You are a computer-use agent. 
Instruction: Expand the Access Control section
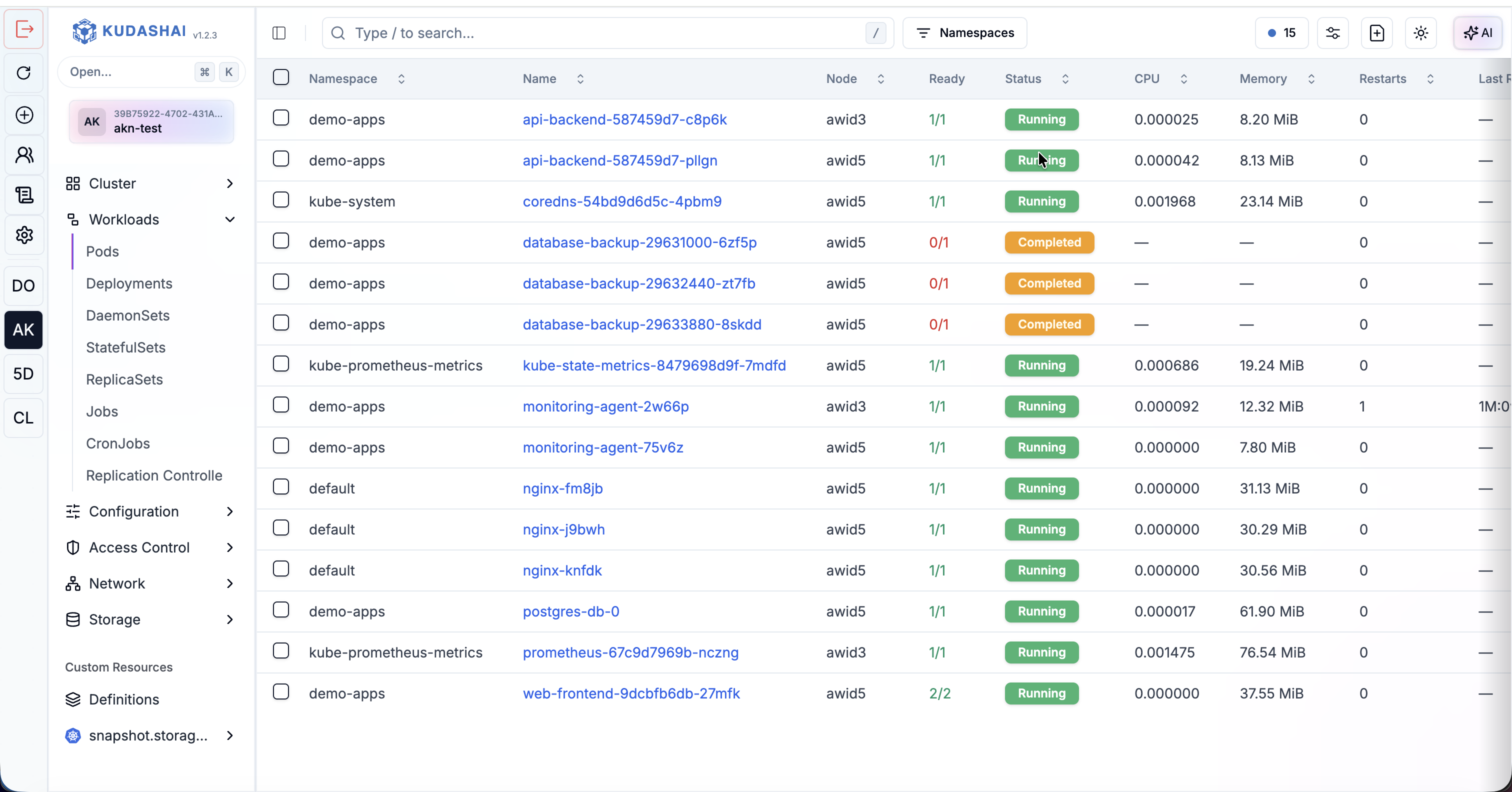[x=151, y=548]
